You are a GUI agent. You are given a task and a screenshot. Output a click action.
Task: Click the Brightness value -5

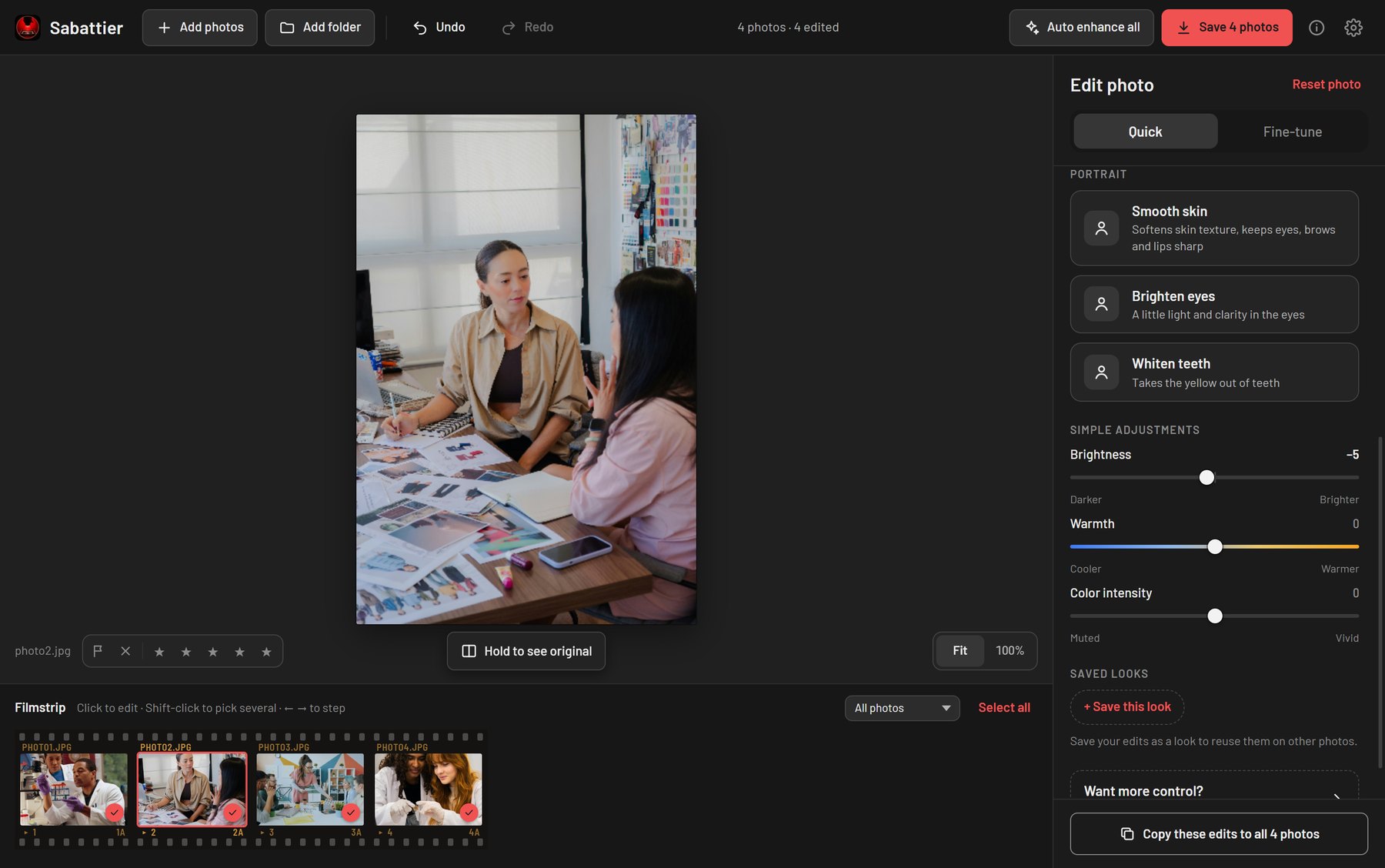(x=1352, y=455)
